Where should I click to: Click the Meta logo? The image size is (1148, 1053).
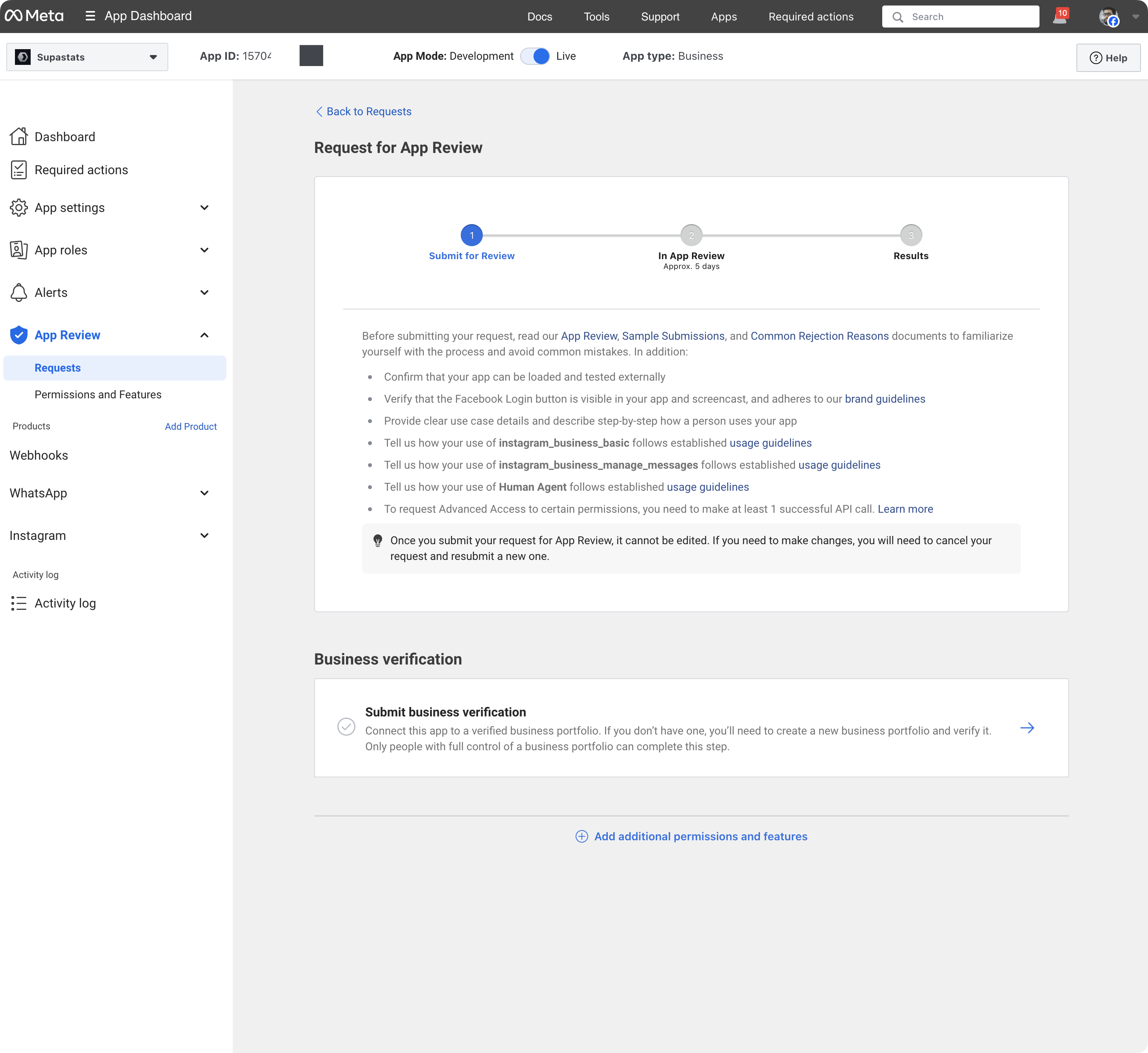coord(34,16)
